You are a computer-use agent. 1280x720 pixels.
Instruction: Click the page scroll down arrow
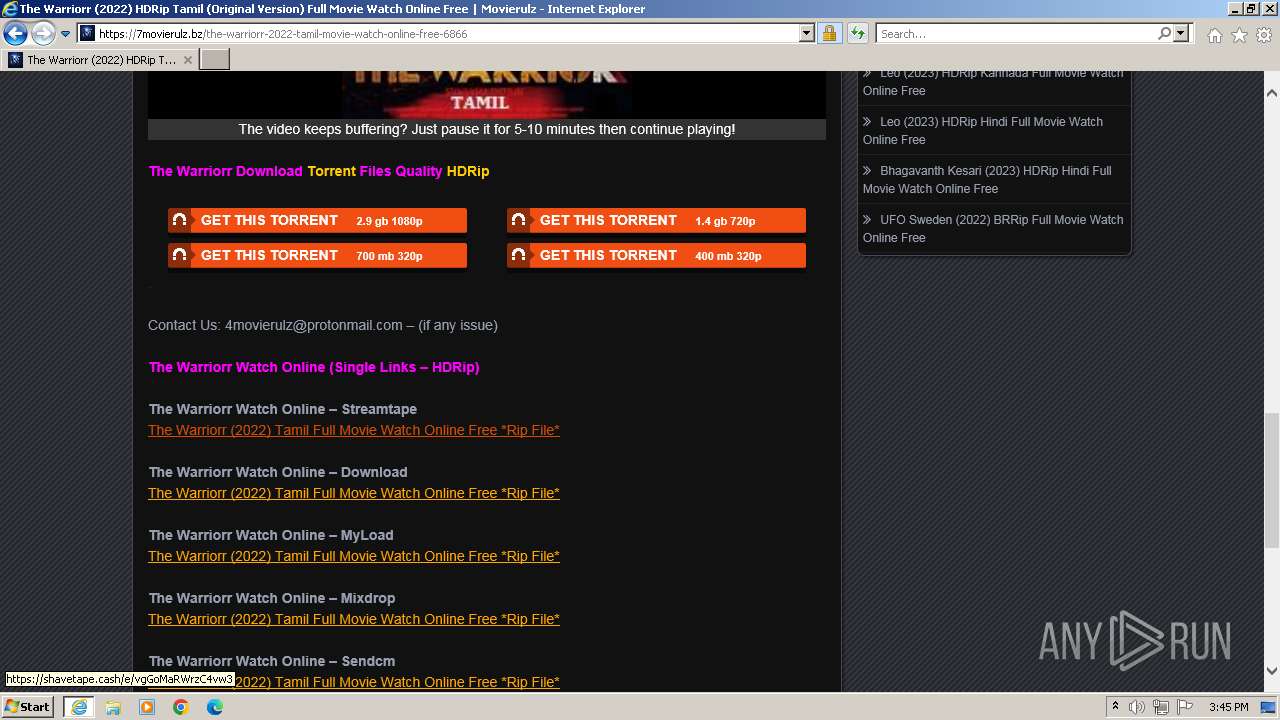(1272, 671)
